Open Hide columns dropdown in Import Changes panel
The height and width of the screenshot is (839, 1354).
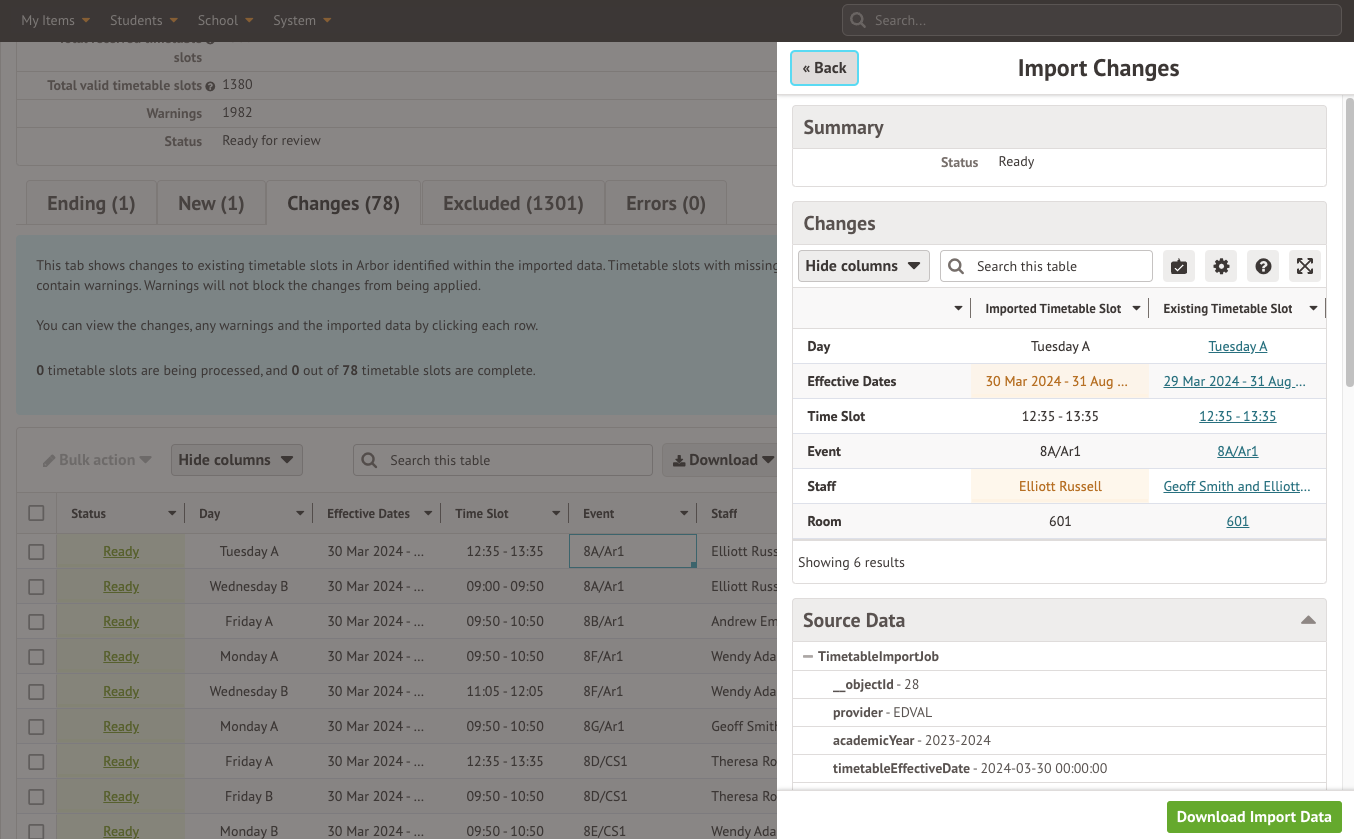click(x=863, y=266)
